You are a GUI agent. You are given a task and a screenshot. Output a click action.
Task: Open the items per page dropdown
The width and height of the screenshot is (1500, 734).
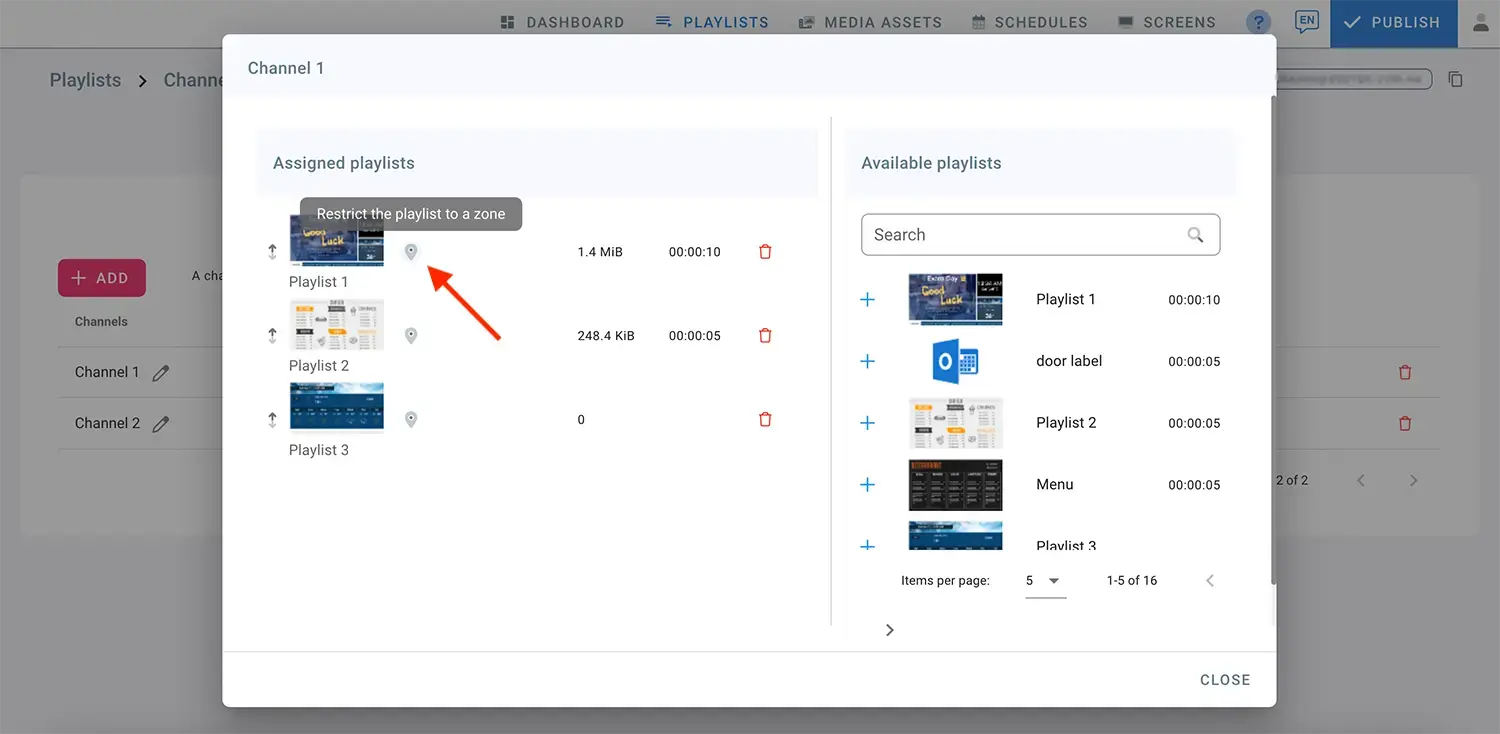coord(1045,581)
